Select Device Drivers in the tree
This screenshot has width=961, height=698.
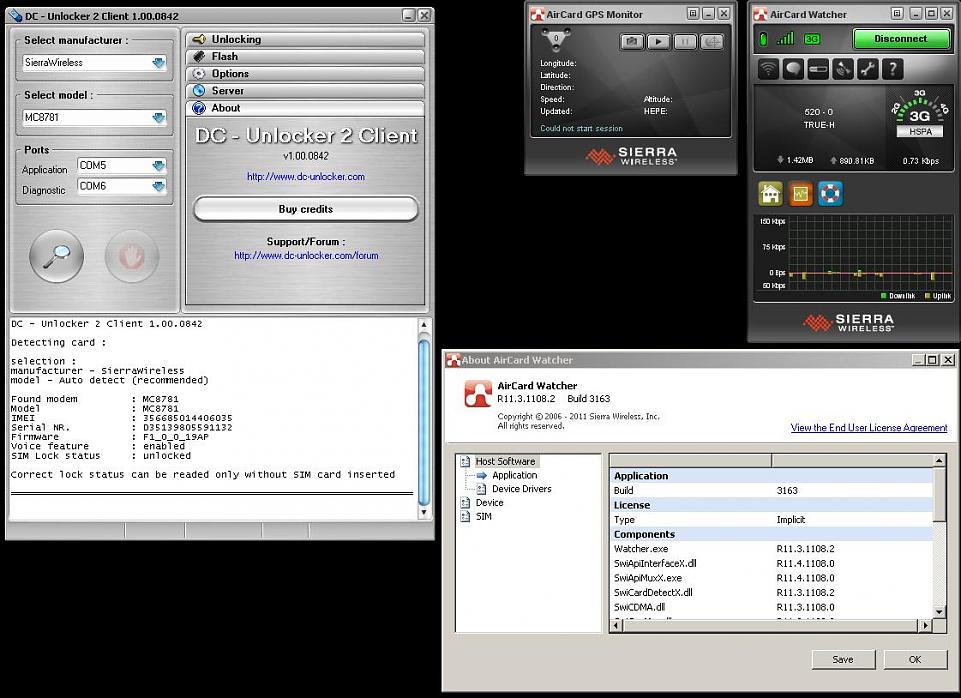click(521, 489)
